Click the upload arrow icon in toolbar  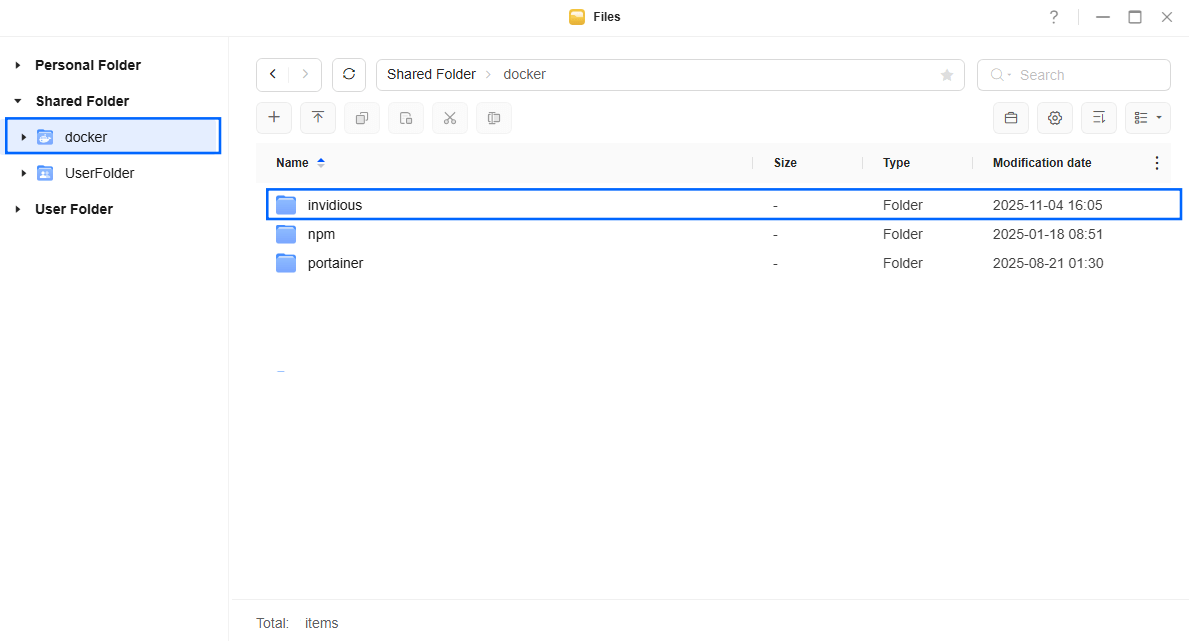[318, 118]
